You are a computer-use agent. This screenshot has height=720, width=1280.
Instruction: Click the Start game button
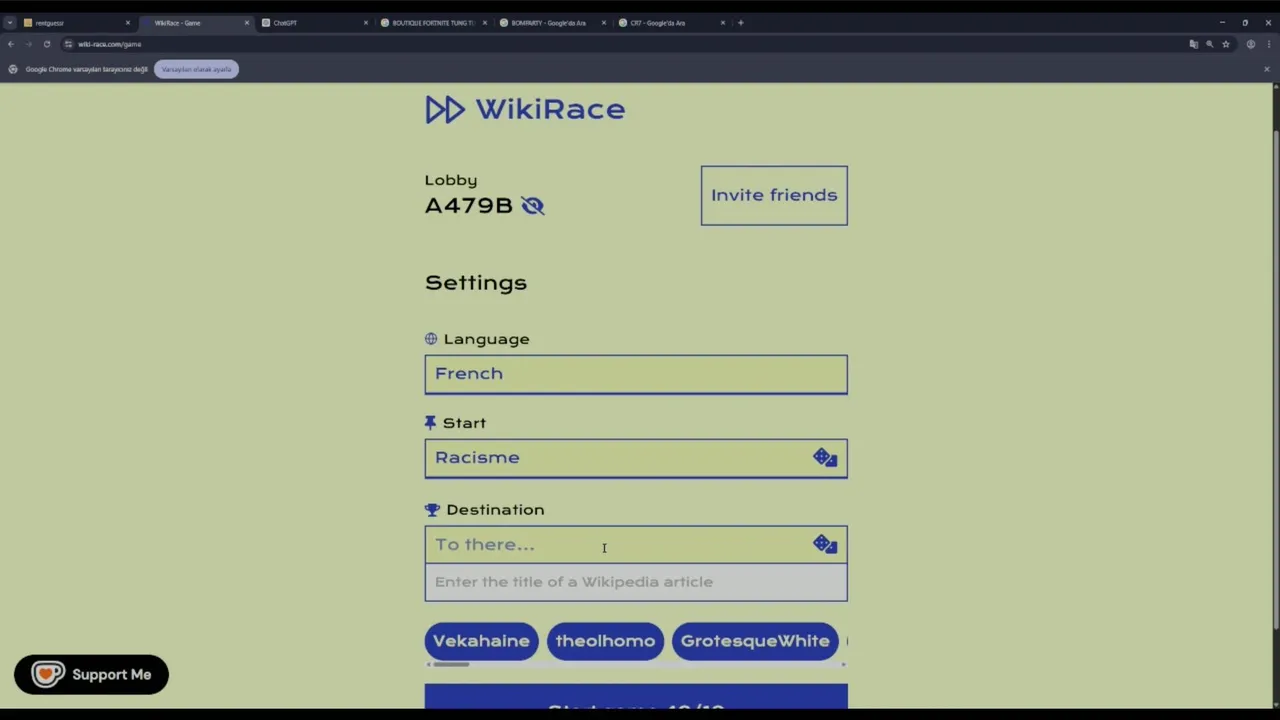tap(636, 697)
